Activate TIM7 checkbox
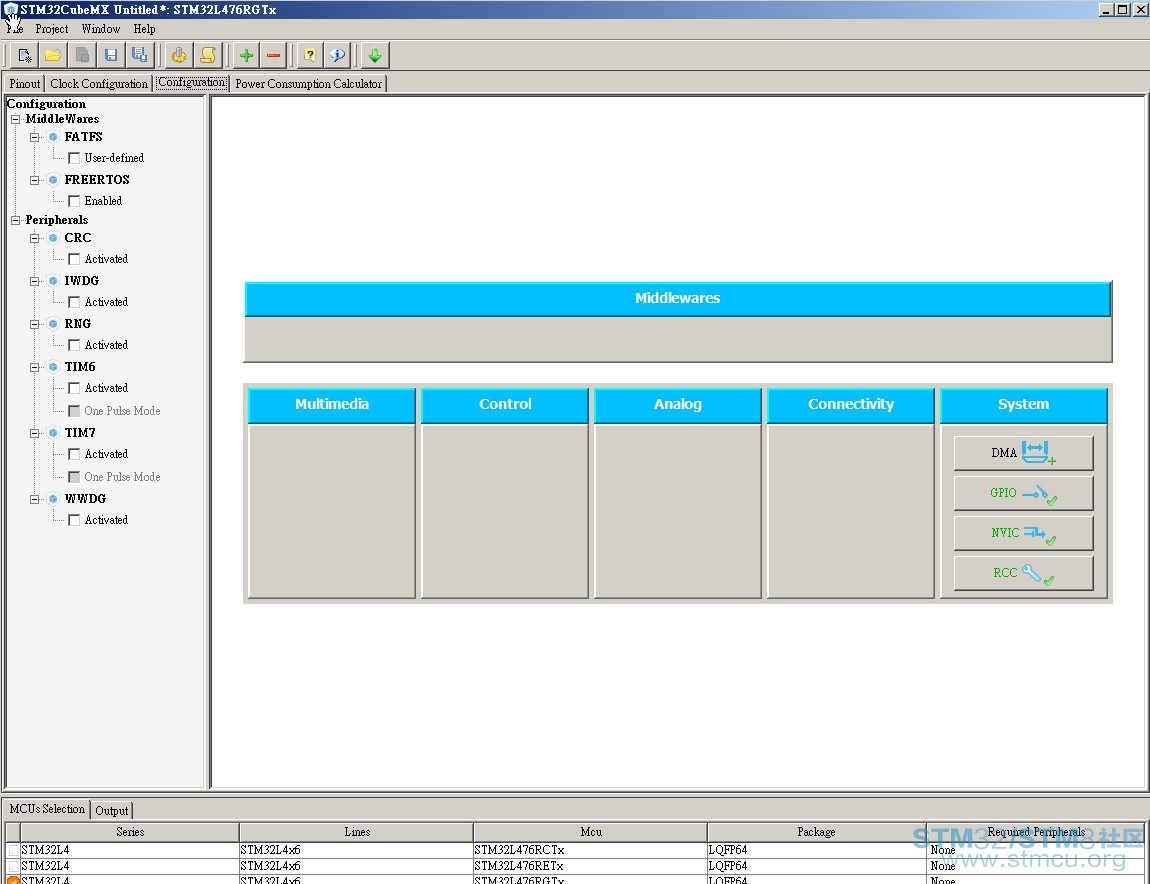1150x884 pixels. [x=74, y=454]
